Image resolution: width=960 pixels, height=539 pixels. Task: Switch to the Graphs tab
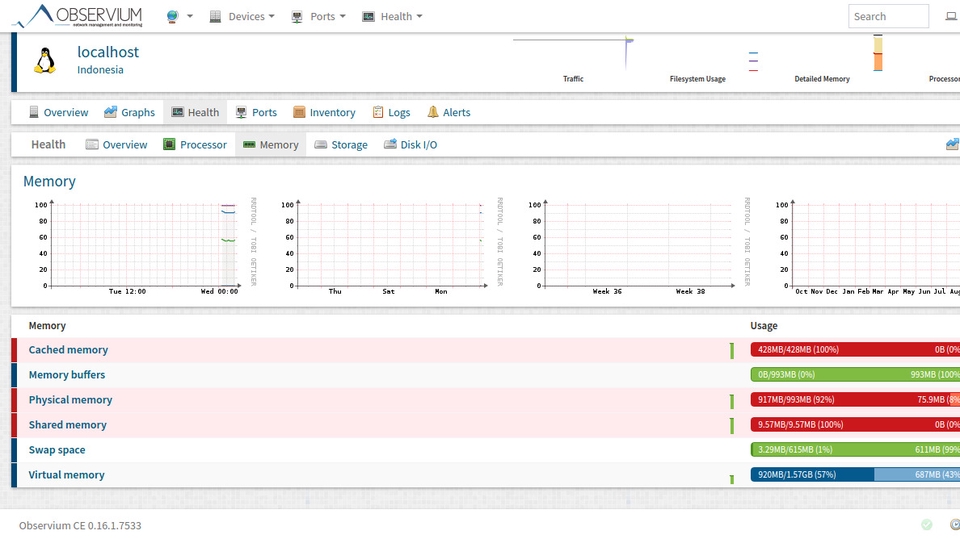pyautogui.click(x=129, y=113)
